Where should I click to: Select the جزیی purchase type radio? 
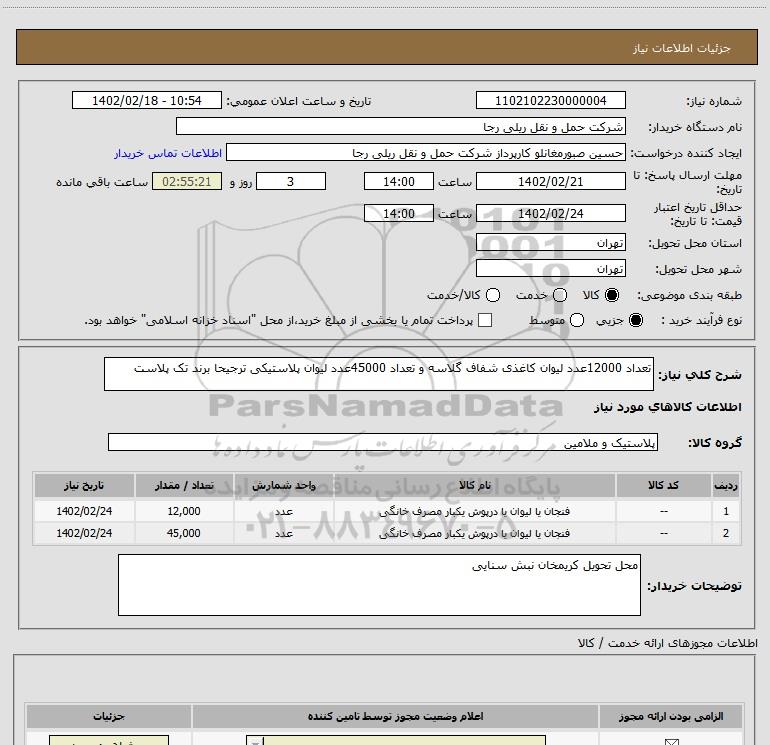636,320
